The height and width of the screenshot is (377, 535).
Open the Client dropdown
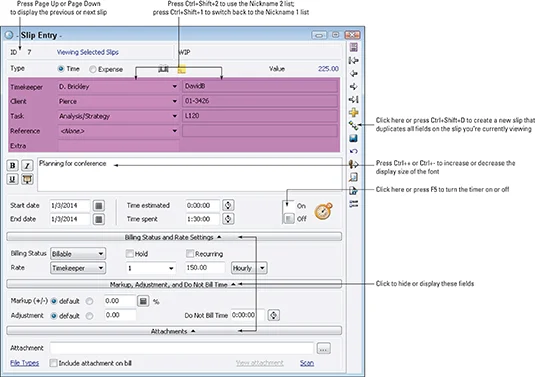[x=175, y=101]
